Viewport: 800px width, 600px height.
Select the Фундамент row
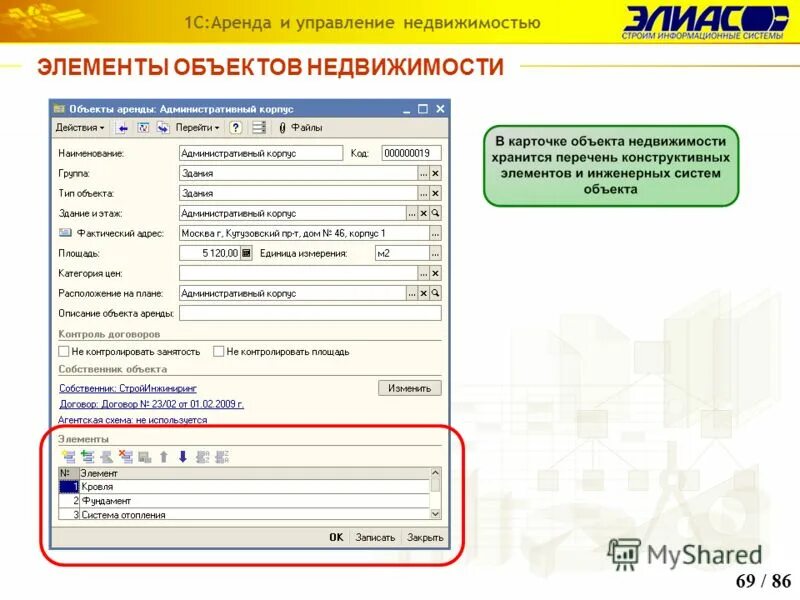[x=244, y=501]
